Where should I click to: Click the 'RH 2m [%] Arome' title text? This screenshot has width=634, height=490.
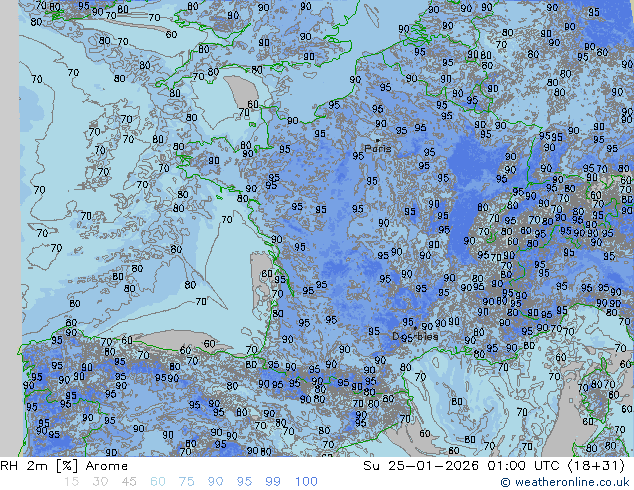64,466
